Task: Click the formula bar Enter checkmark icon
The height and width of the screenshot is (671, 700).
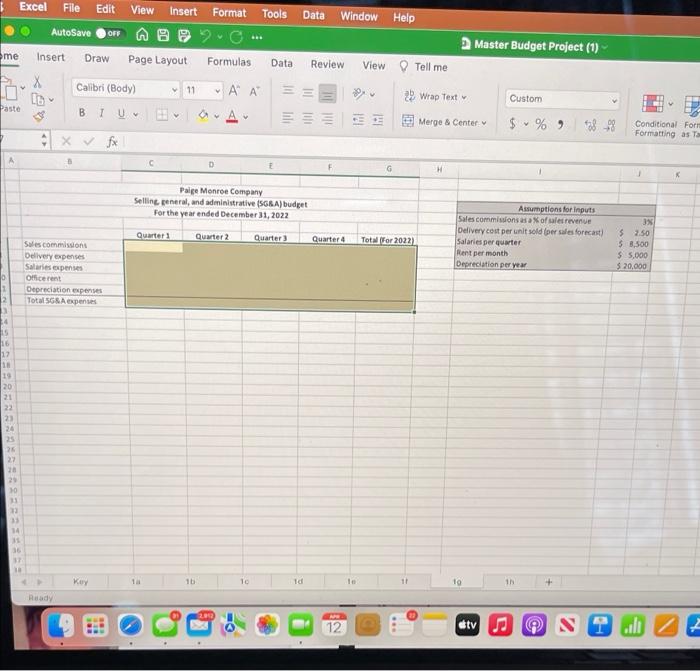Action: (89, 142)
